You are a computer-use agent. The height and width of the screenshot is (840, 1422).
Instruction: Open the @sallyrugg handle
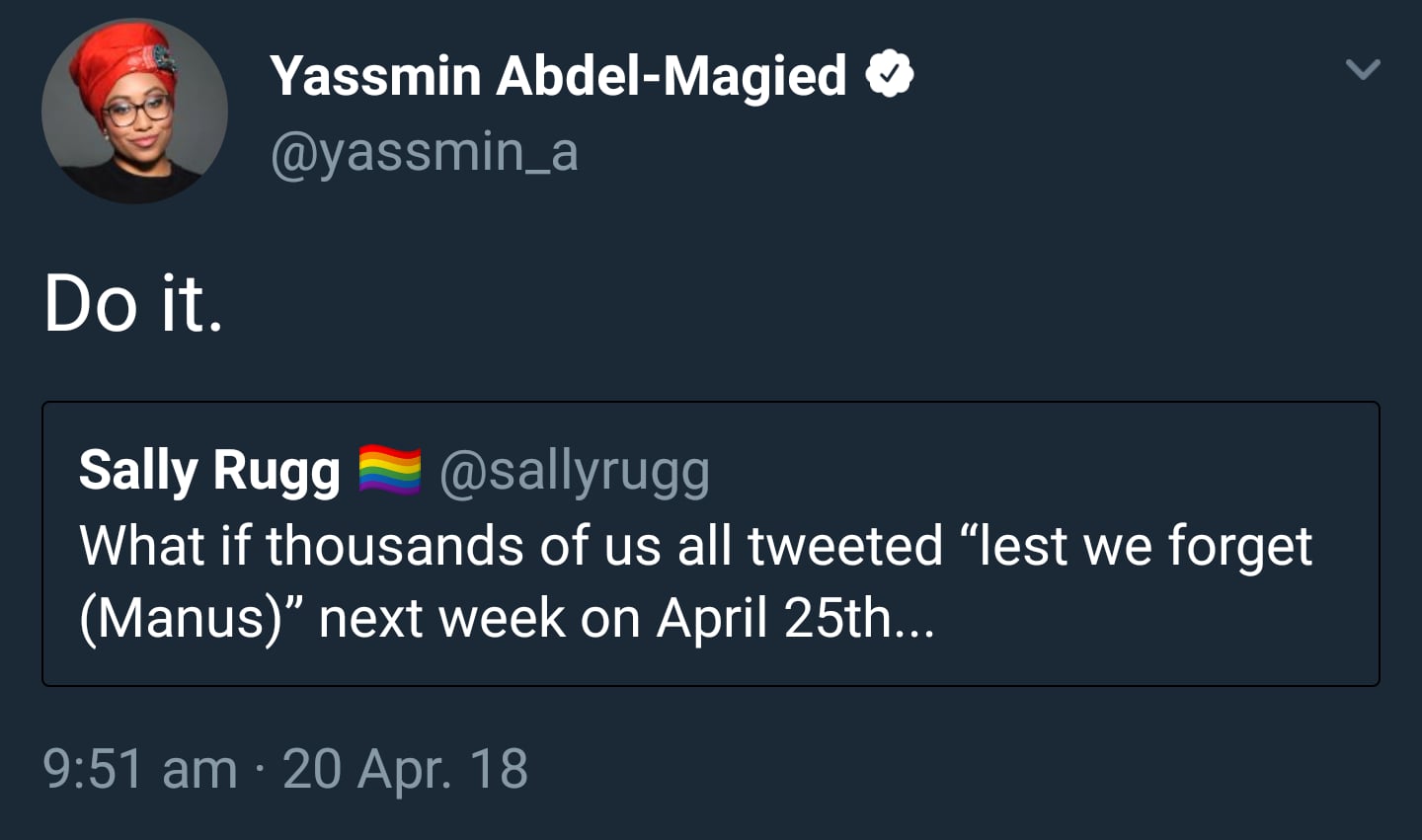click(574, 471)
